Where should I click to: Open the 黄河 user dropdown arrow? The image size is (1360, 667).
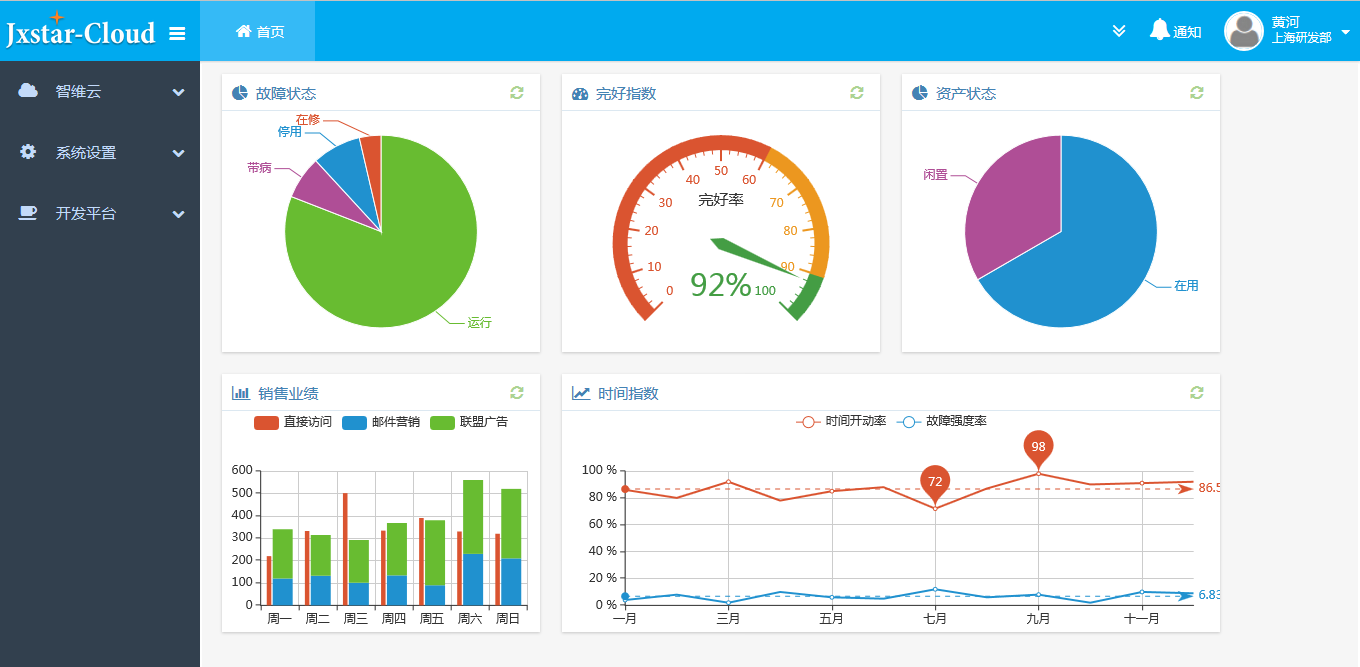pyautogui.click(x=1345, y=32)
